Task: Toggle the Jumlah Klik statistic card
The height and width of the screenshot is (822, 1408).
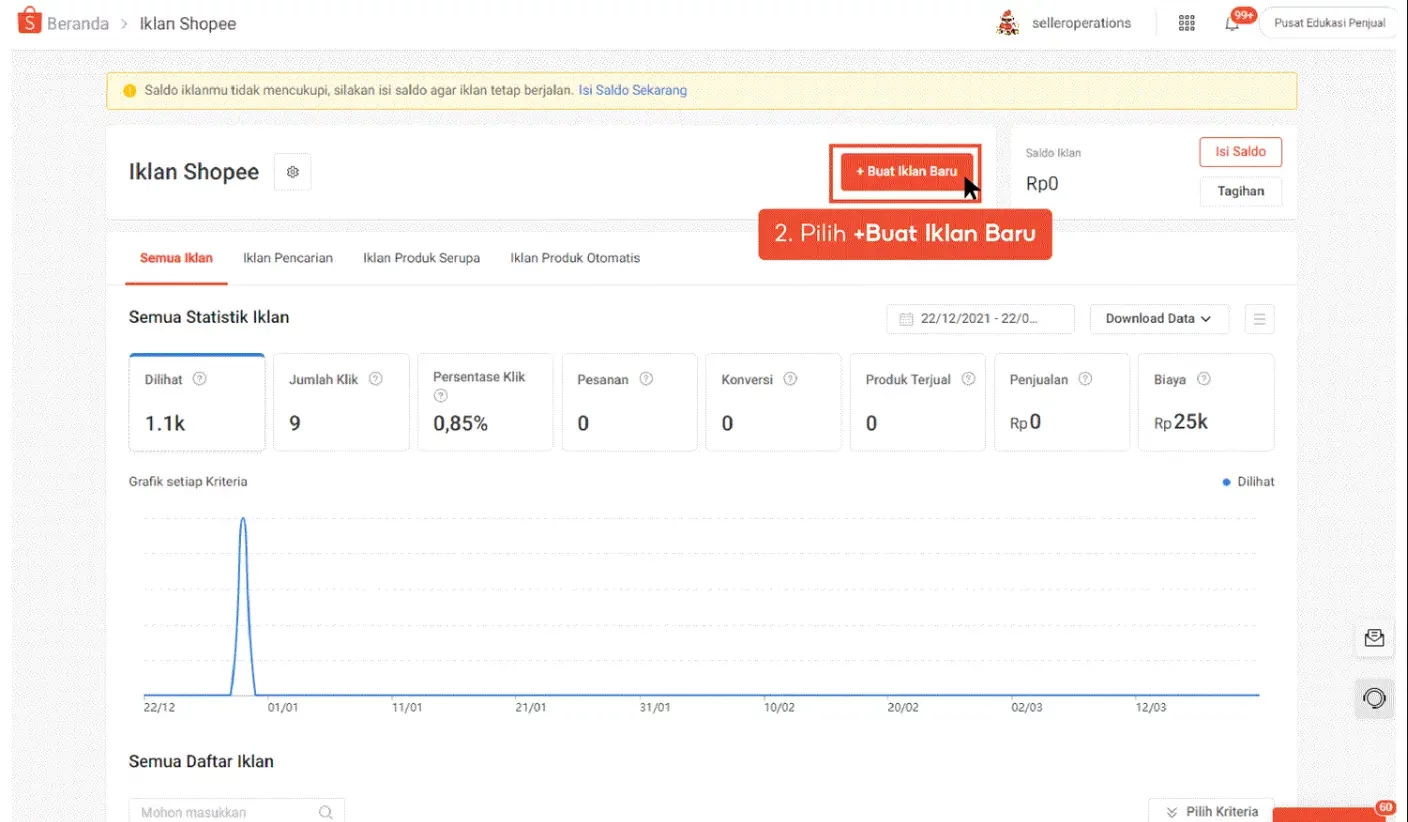Action: [340, 402]
